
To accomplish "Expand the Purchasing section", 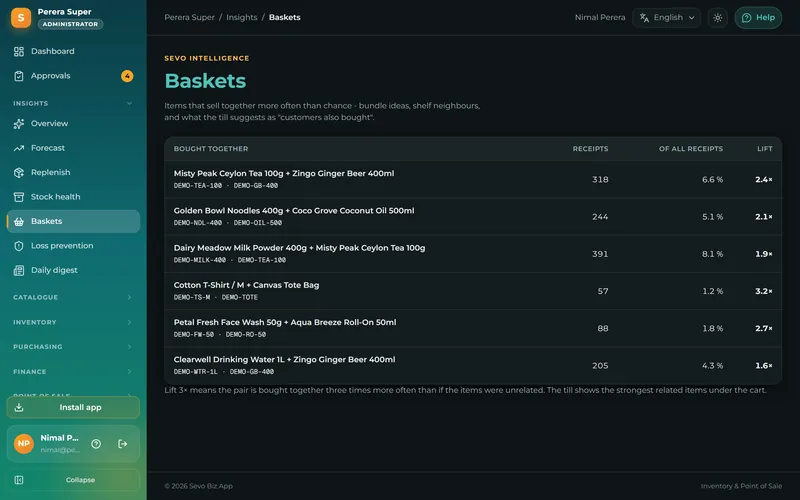I will click(73, 346).
